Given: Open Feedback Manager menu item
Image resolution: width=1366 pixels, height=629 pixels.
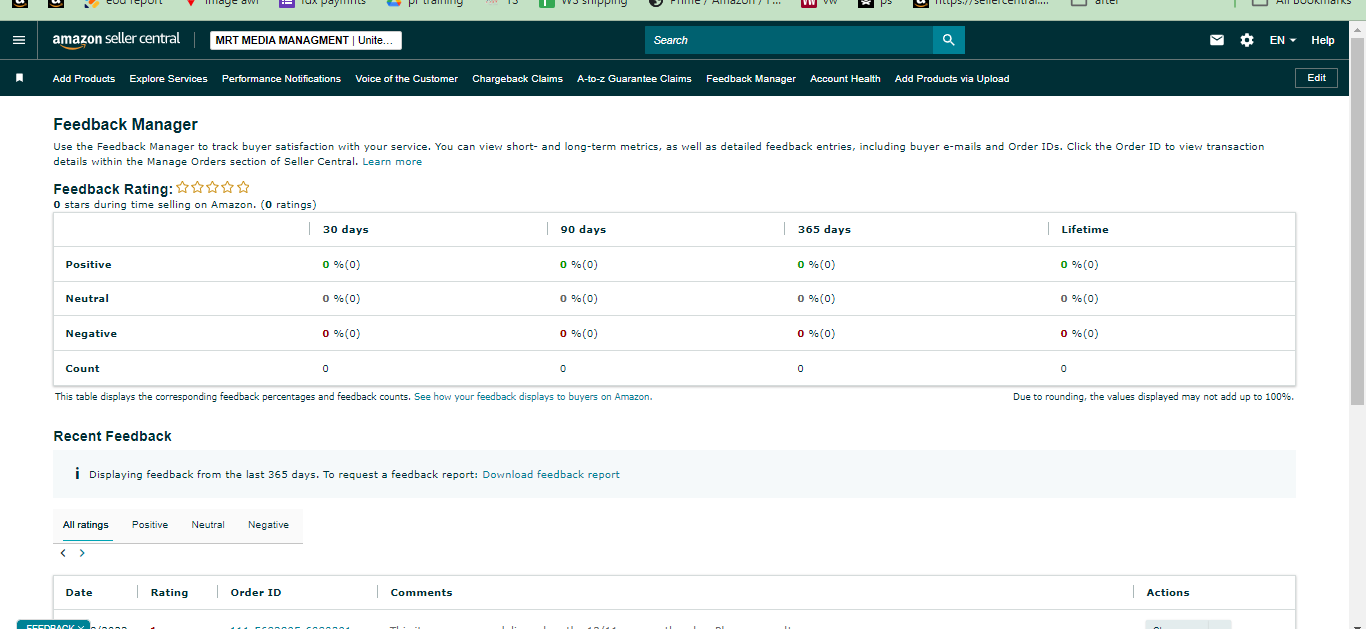Looking at the screenshot, I should pyautogui.click(x=751, y=78).
